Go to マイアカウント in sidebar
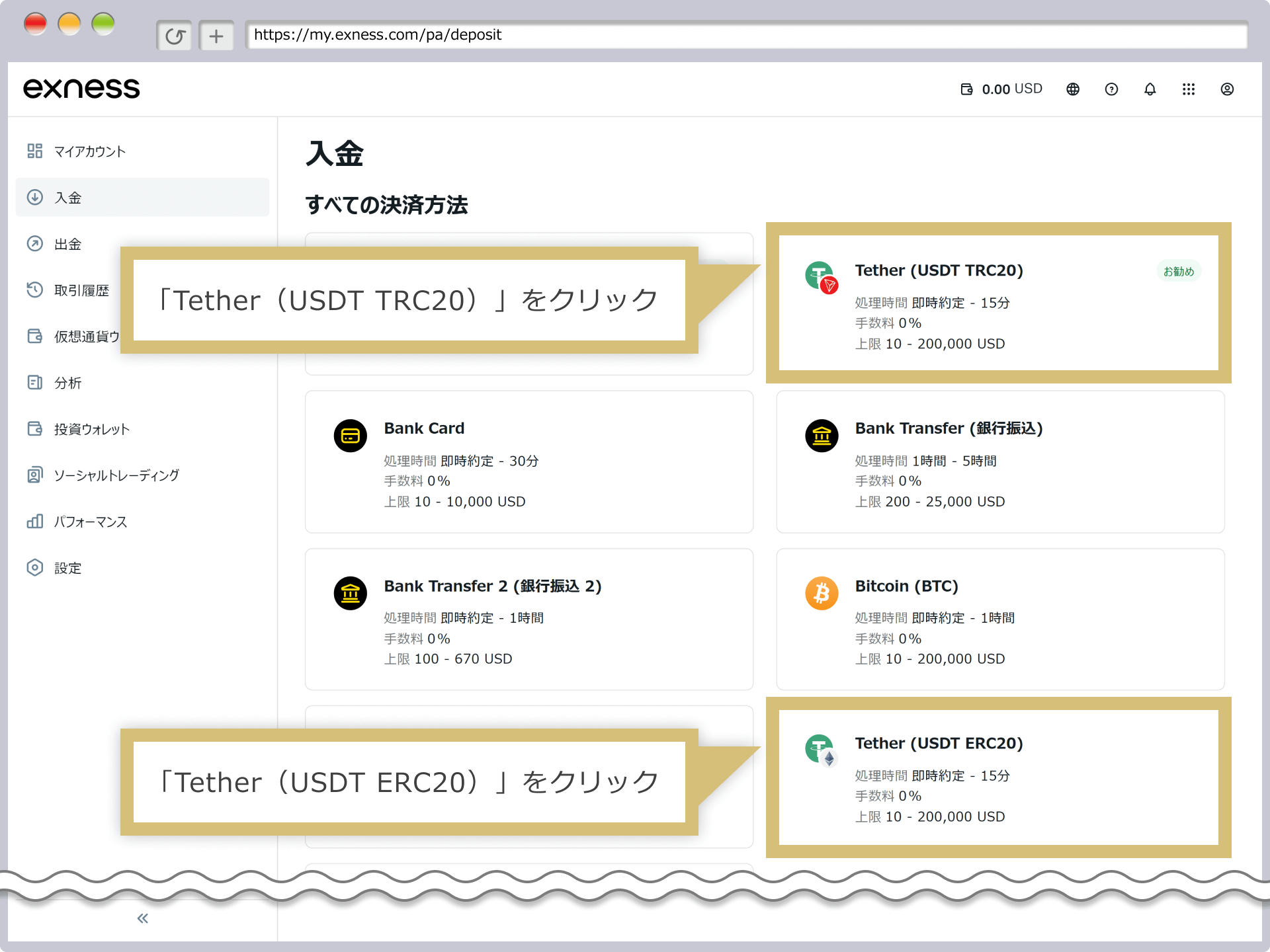This screenshot has width=1270, height=952. click(142, 151)
